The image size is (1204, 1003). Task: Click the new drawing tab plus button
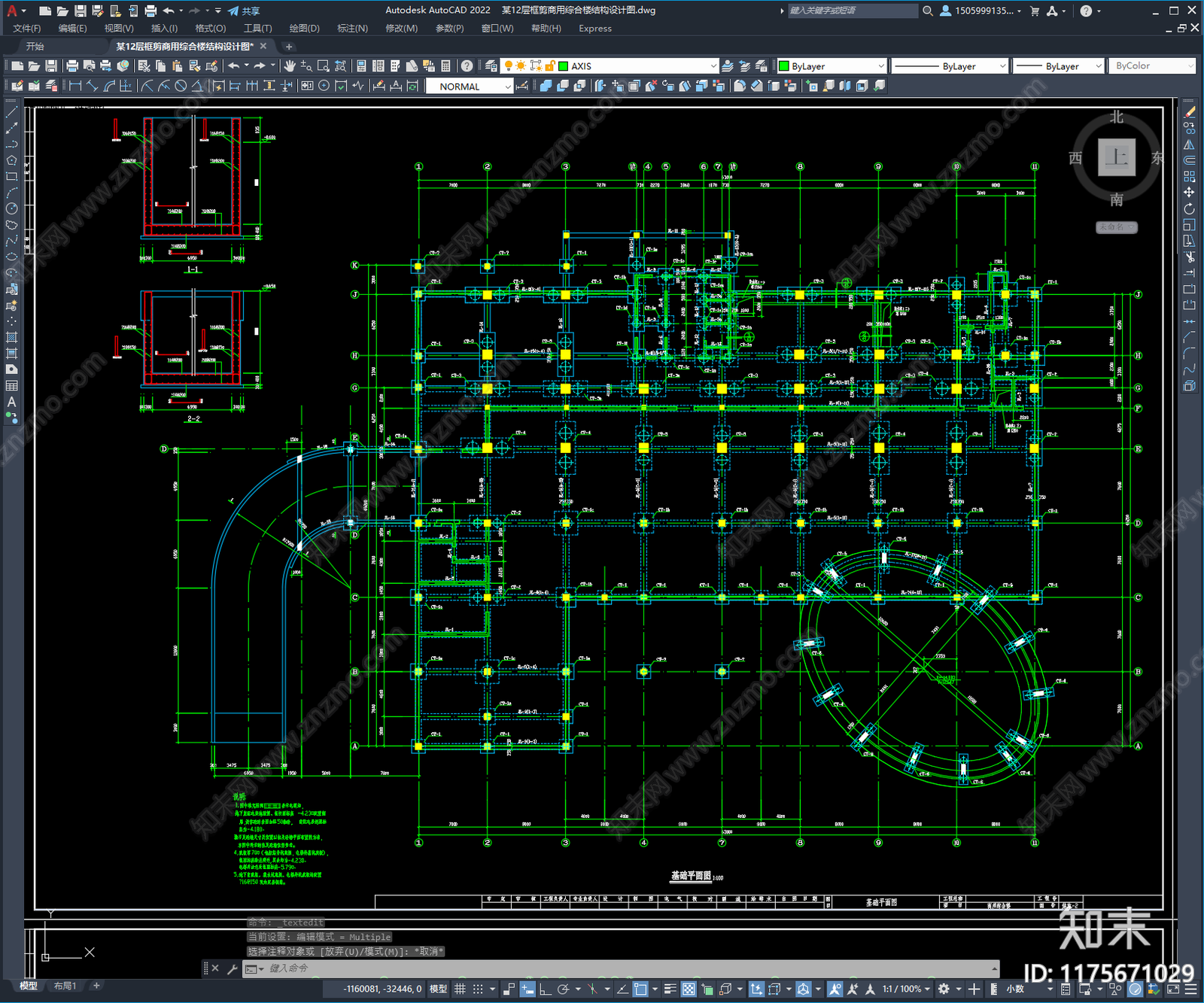289,47
